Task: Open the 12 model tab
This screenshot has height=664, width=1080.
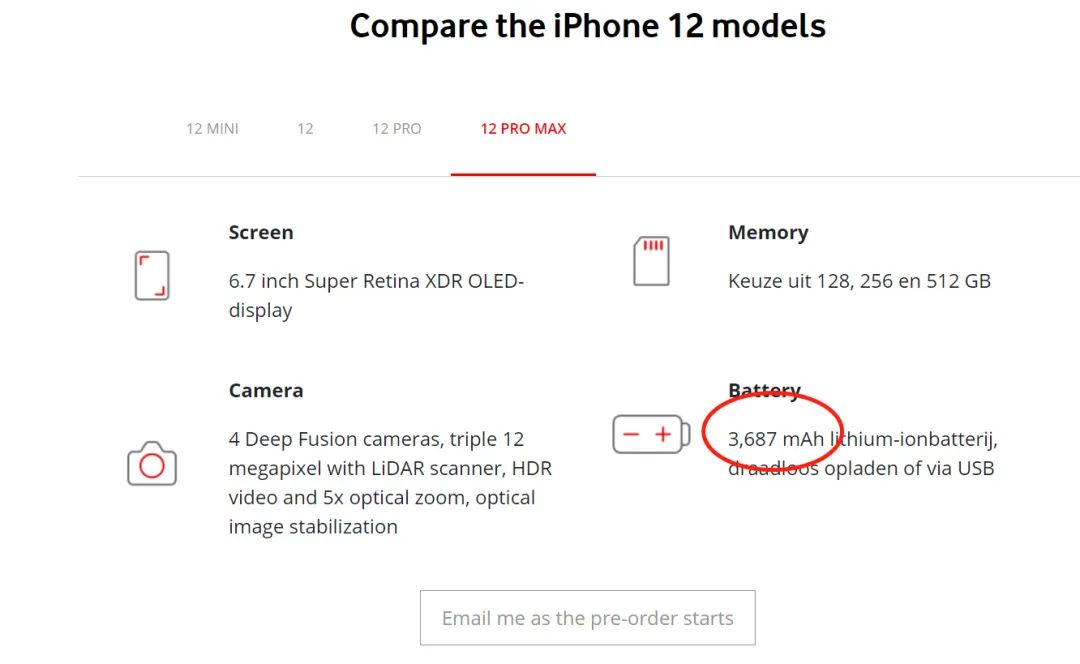Action: [305, 129]
